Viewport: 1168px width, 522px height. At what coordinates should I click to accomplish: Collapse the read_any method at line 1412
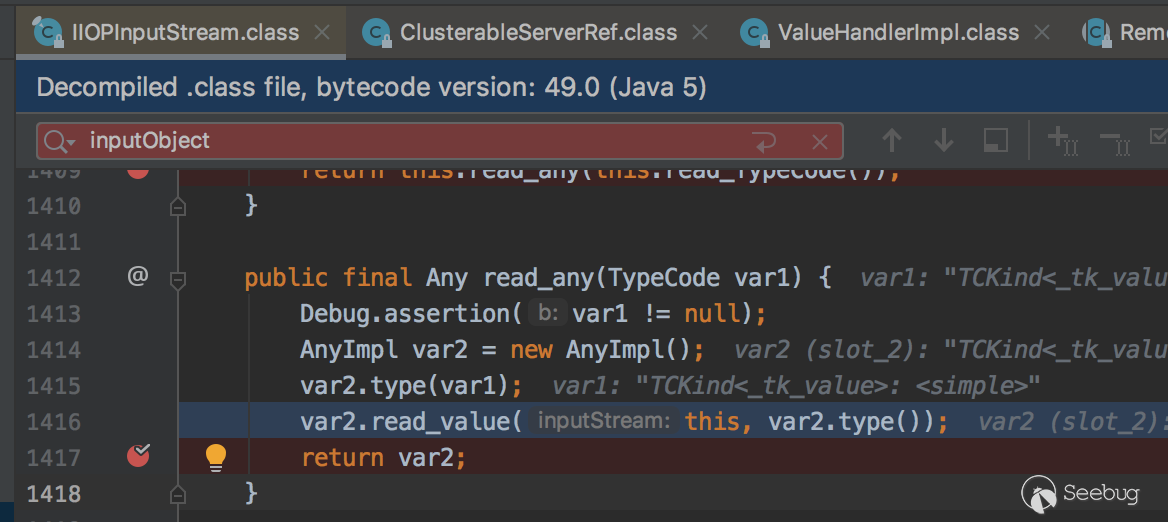(178, 279)
